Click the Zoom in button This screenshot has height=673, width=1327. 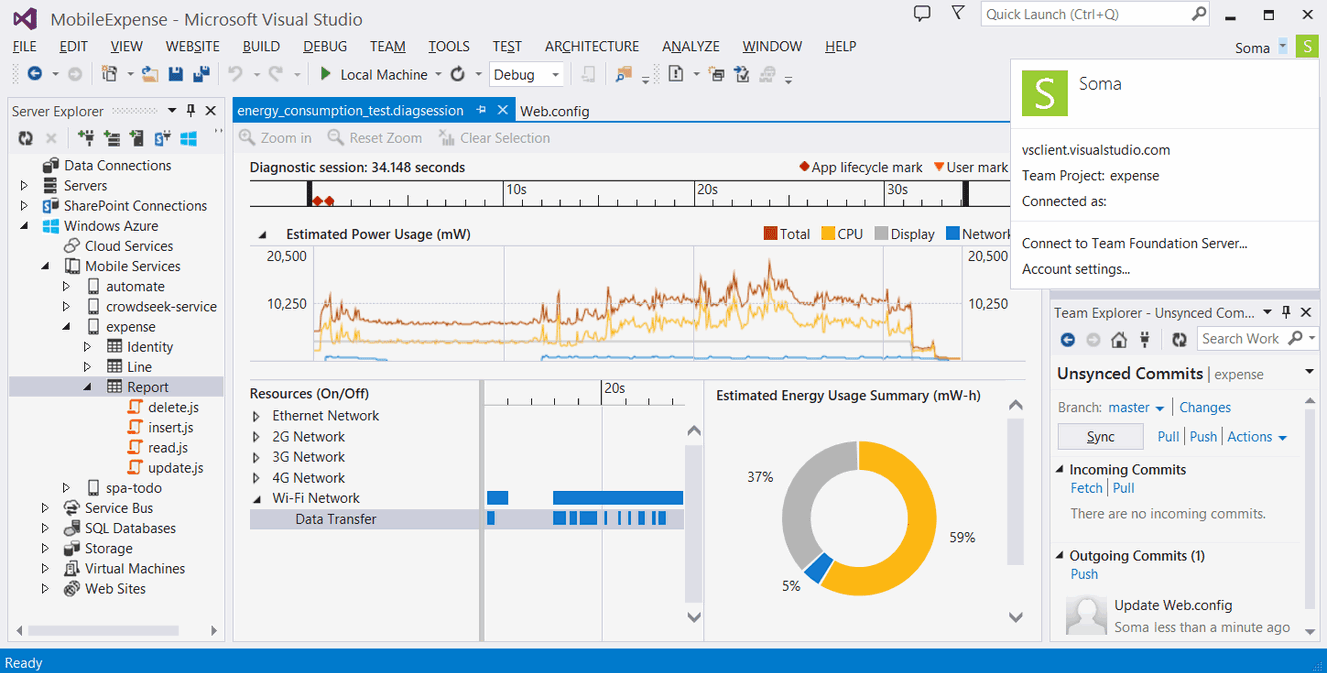(x=275, y=138)
